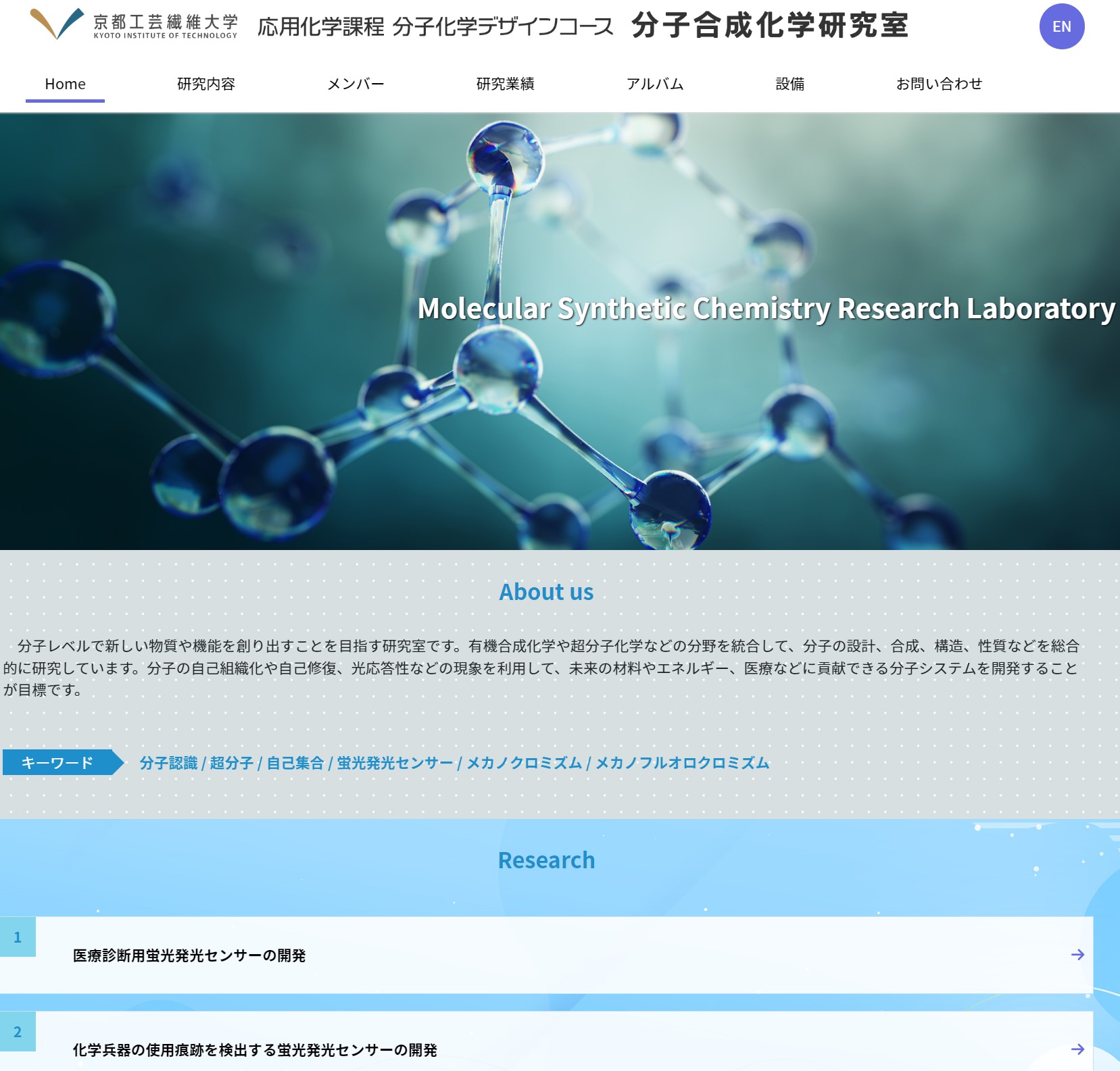Click the About us heading
The width and height of the screenshot is (1120, 1071).
point(546,592)
